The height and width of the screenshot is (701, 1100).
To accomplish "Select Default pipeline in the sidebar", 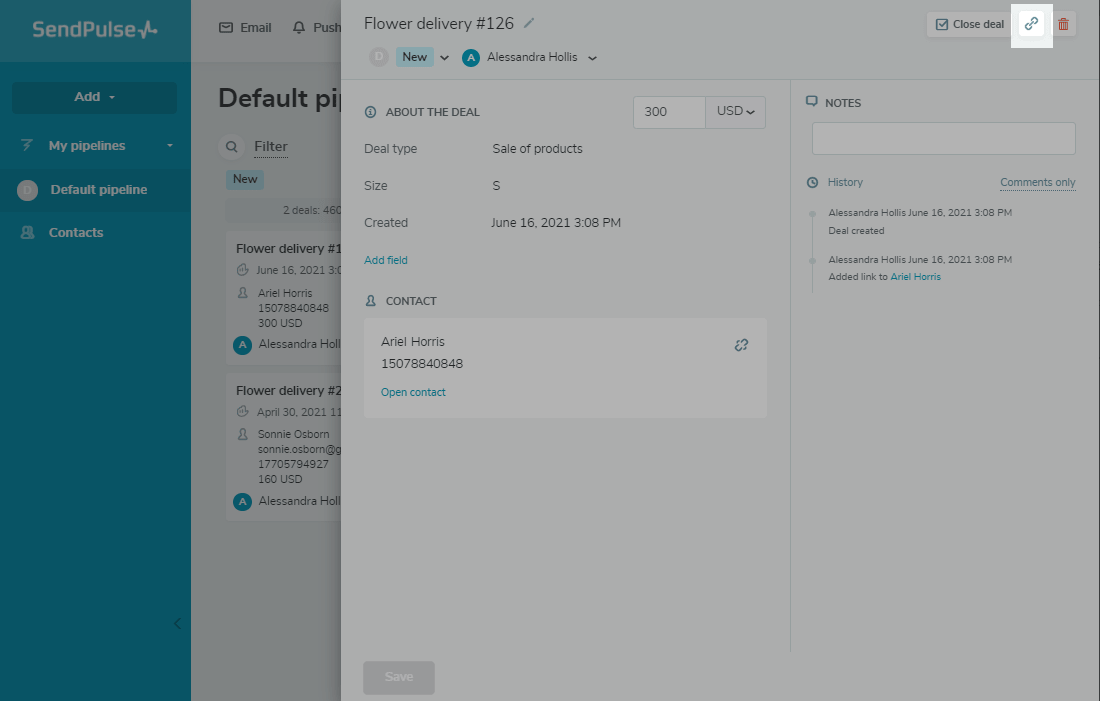I will (x=98, y=190).
